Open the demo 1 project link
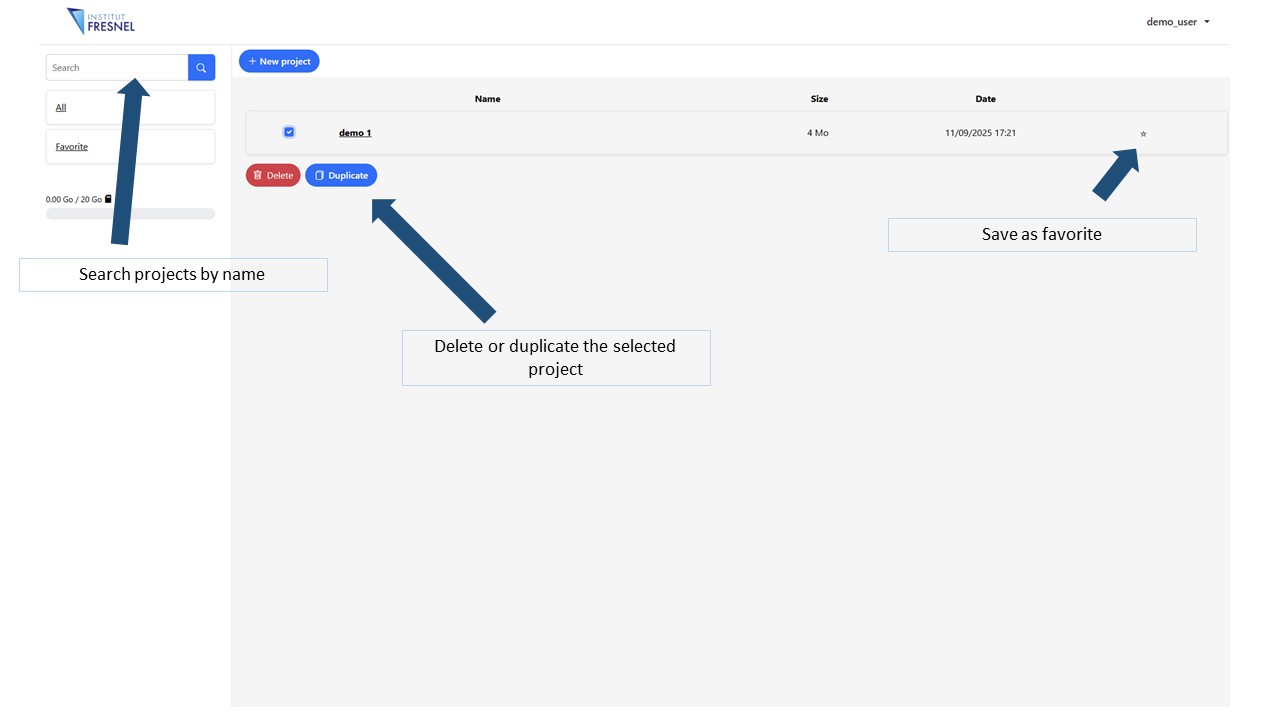This screenshot has height=720, width=1280. point(355,133)
